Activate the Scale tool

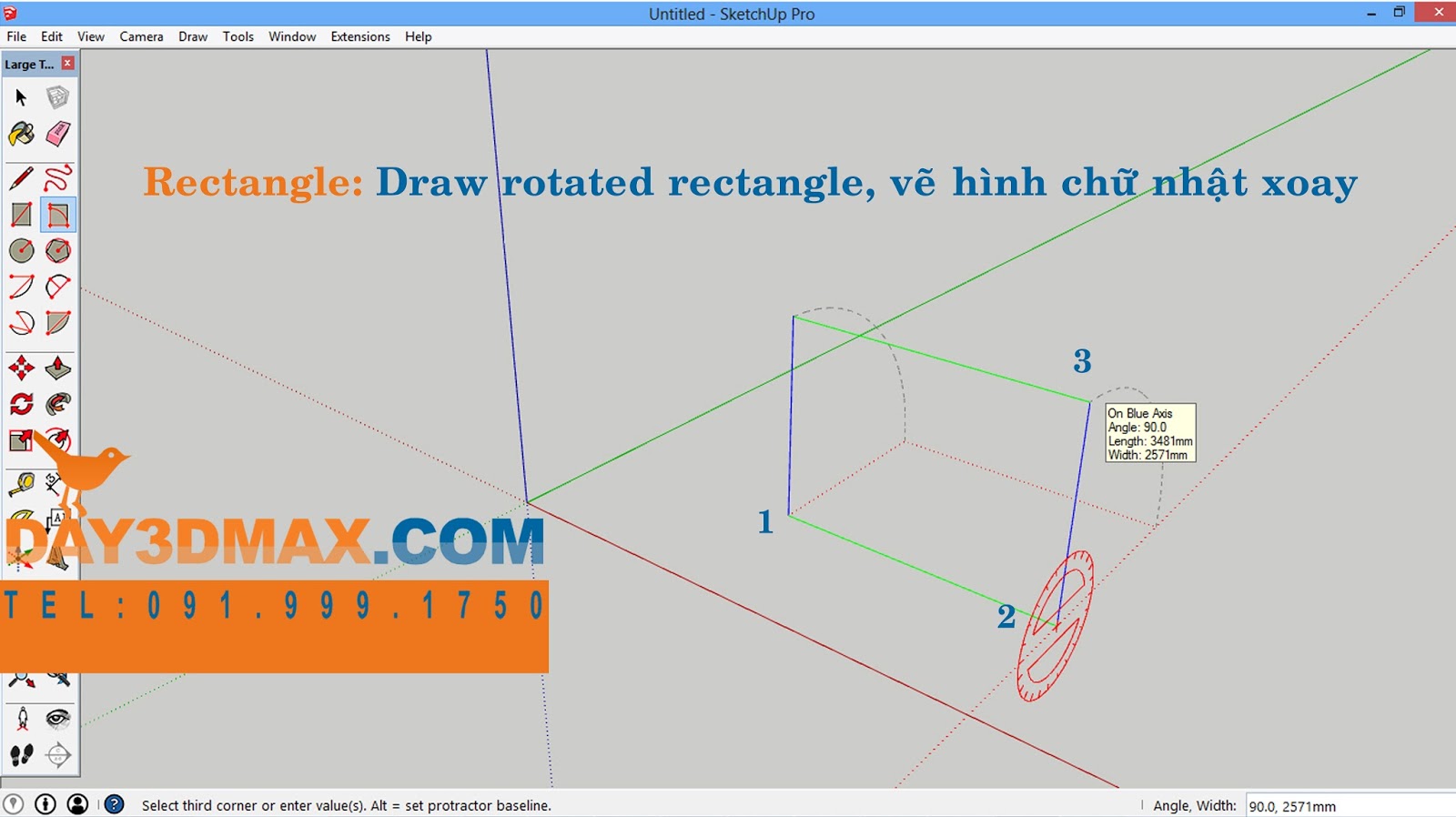coord(21,440)
